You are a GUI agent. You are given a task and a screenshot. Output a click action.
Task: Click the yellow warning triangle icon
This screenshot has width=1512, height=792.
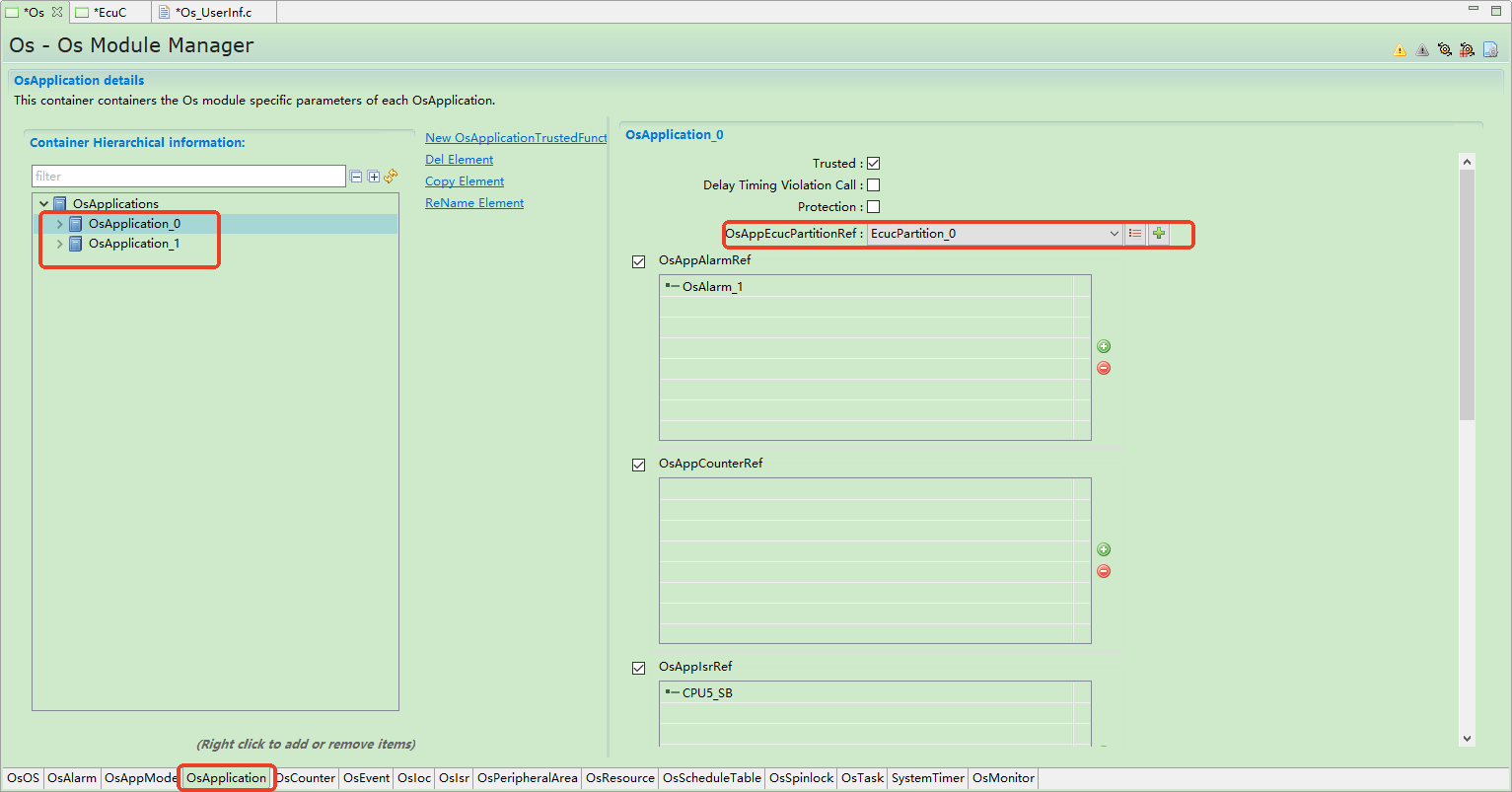[x=1400, y=50]
